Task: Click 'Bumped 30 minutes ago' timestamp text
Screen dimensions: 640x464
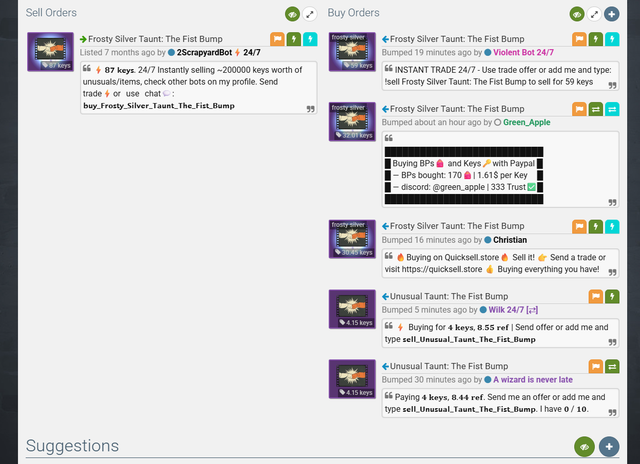Action: tap(427, 380)
